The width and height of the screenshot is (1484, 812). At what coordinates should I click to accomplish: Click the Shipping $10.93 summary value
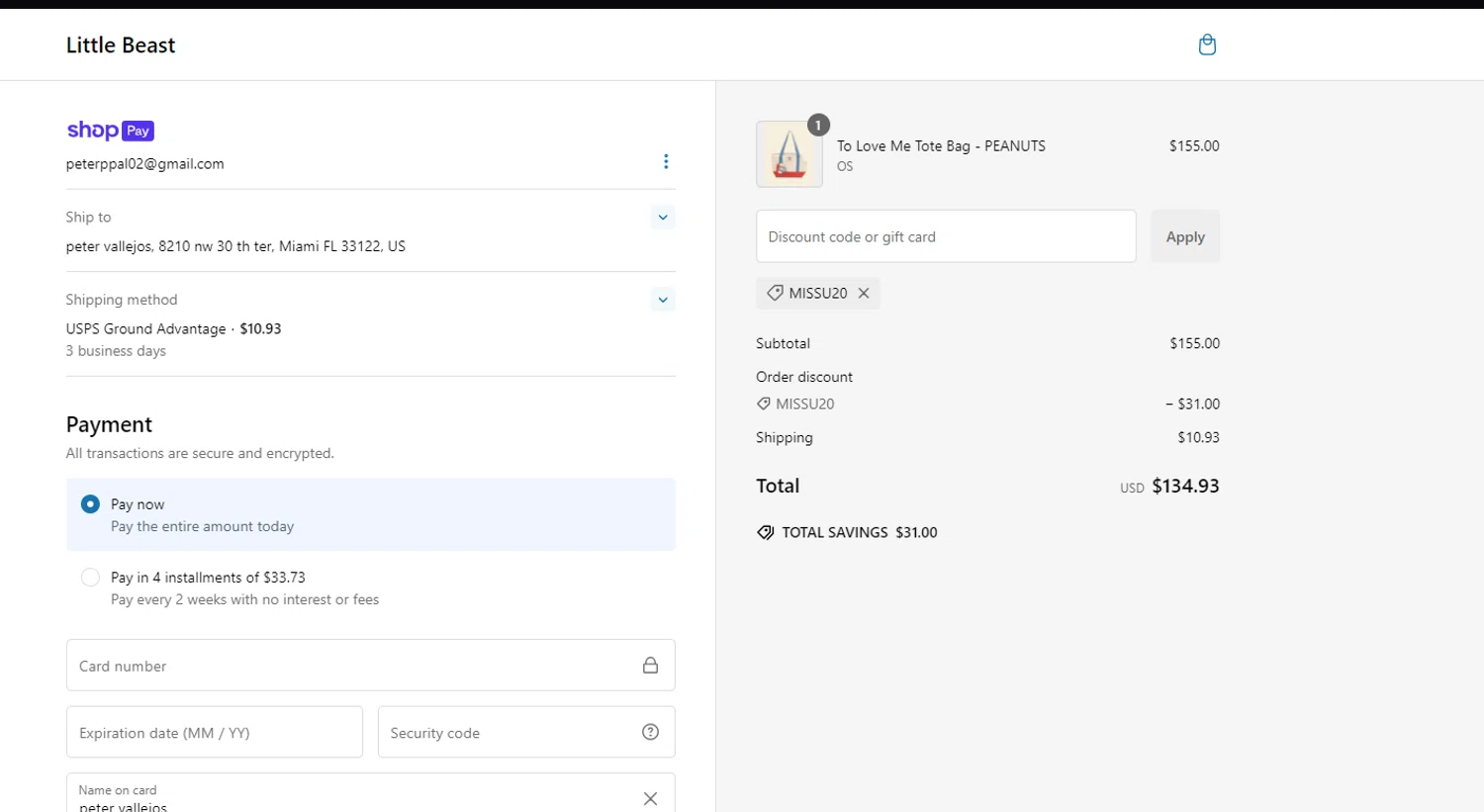coord(1198,437)
